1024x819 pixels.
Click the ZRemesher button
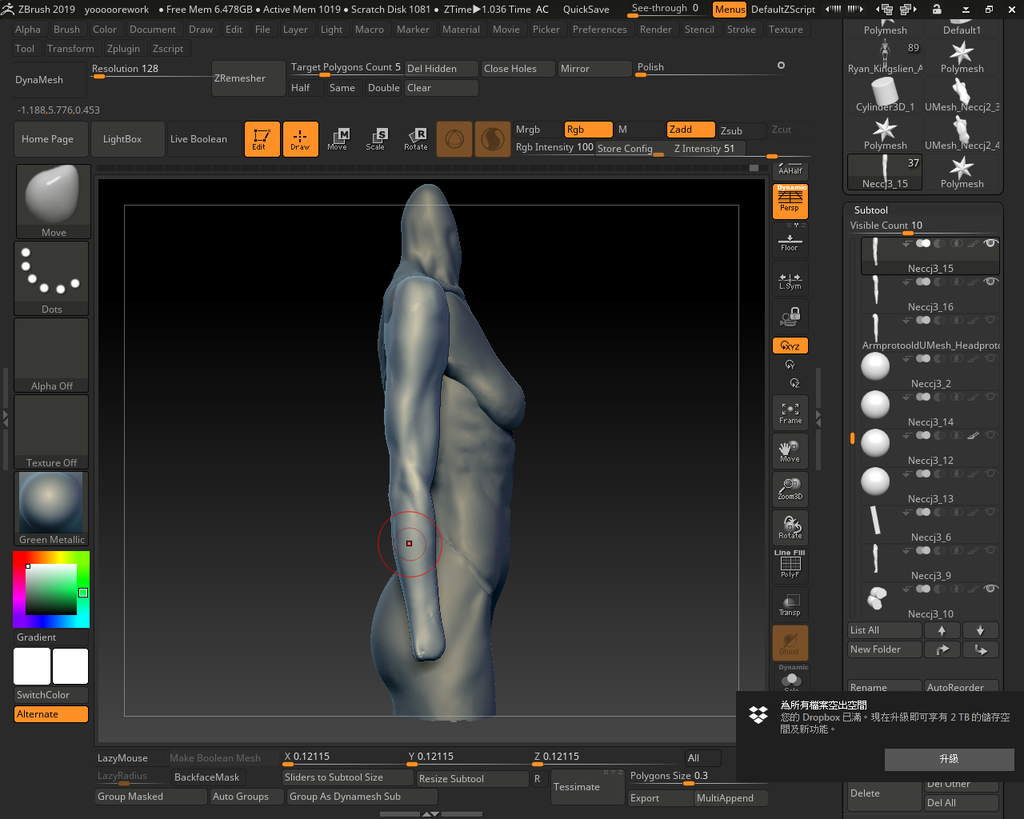[248, 78]
